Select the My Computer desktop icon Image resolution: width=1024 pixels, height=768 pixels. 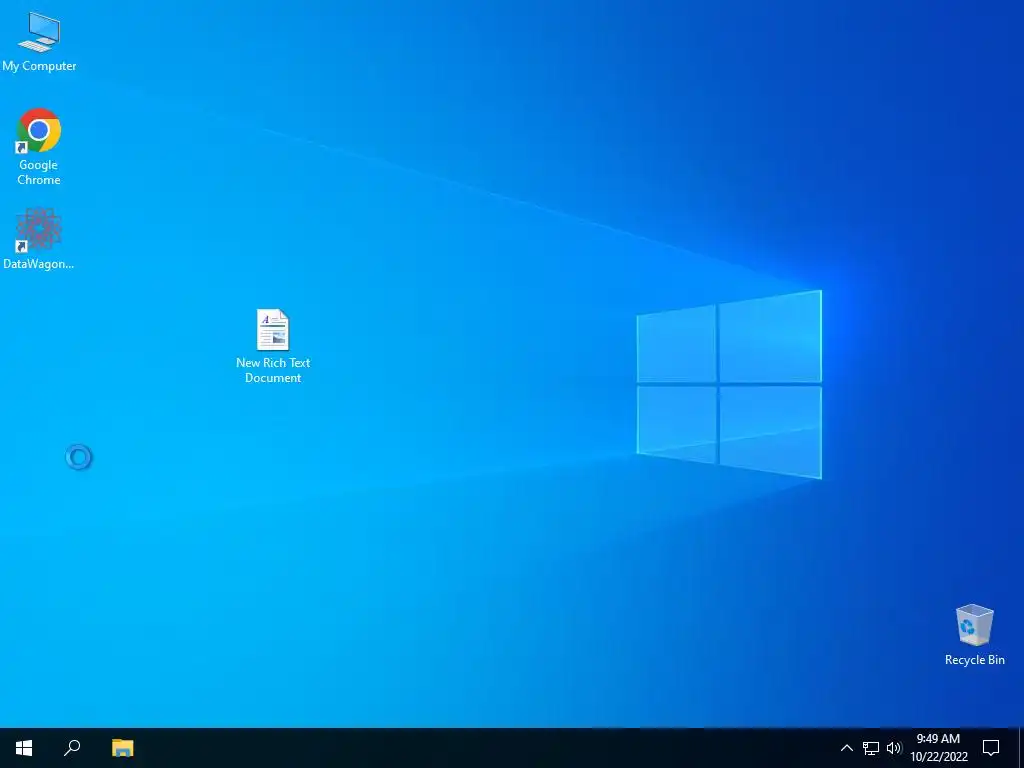[x=39, y=42]
